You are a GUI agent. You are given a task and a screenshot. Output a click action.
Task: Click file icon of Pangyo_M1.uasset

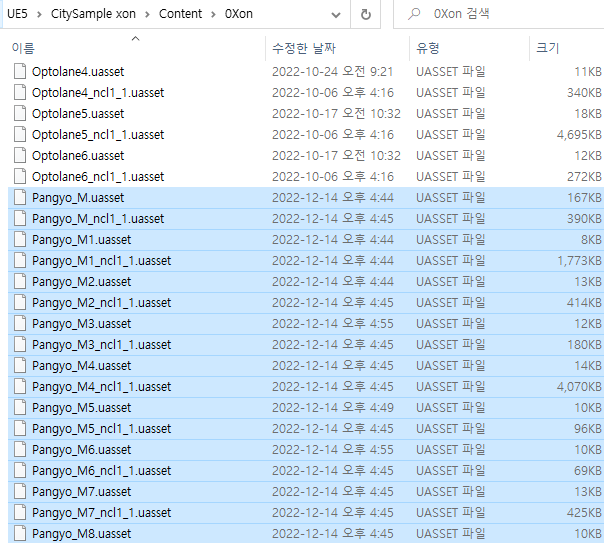pyautogui.click(x=20, y=240)
